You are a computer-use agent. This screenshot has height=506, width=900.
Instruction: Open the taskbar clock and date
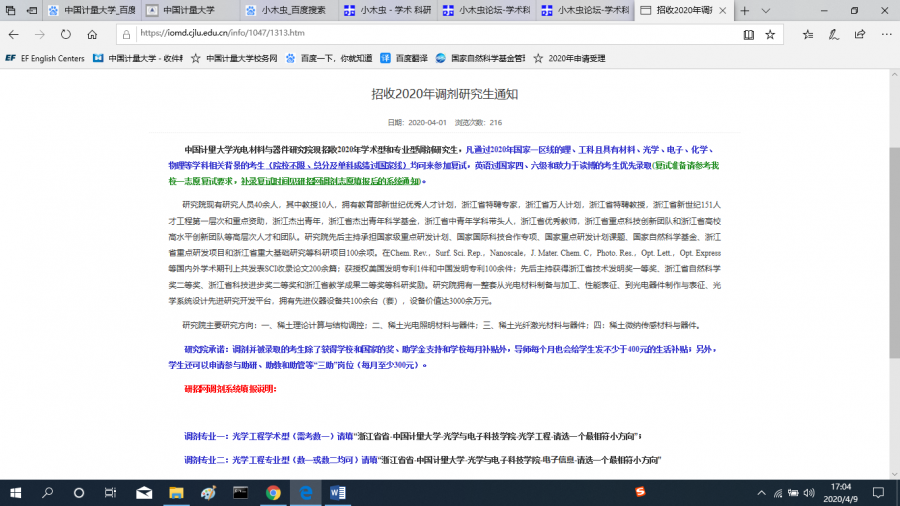844,492
